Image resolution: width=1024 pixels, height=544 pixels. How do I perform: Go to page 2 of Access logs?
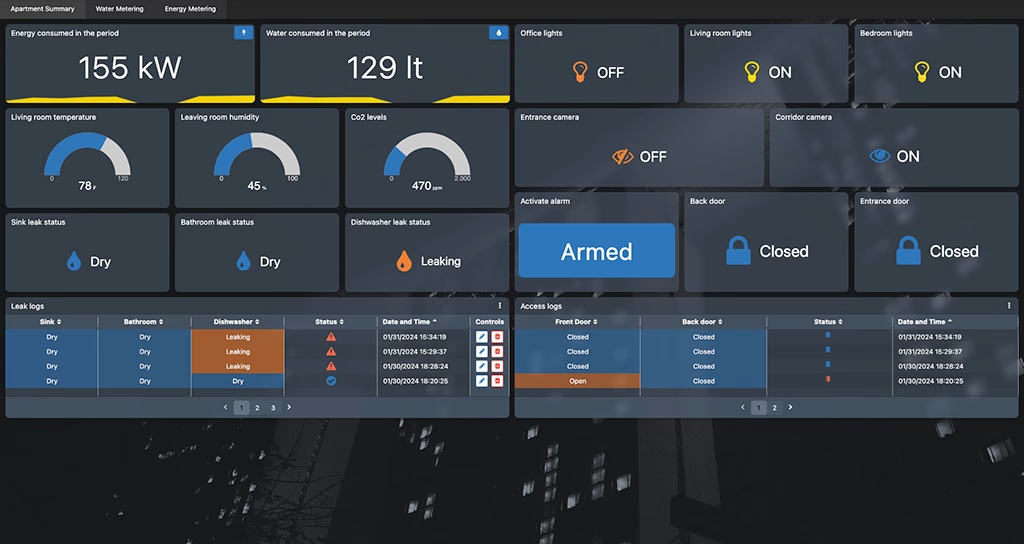(x=775, y=408)
